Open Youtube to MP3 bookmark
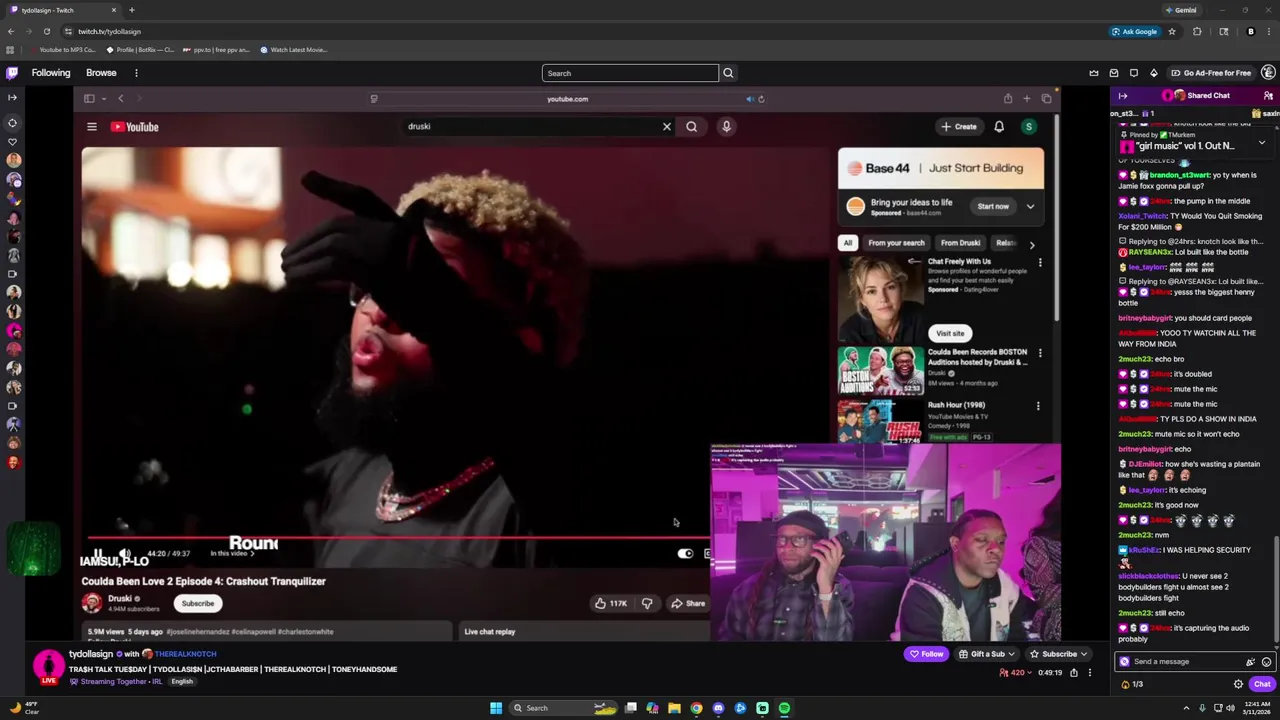 coord(64,49)
